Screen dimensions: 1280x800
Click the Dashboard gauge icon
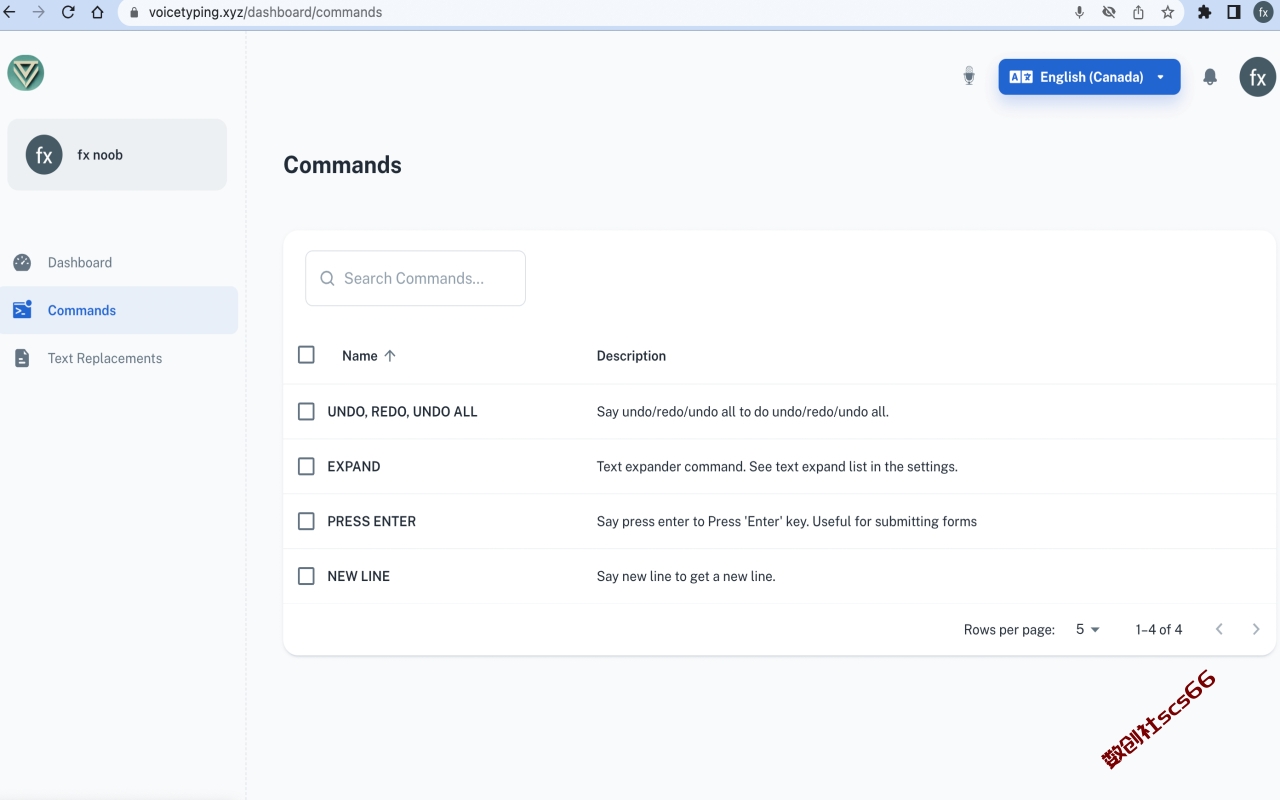[22, 262]
